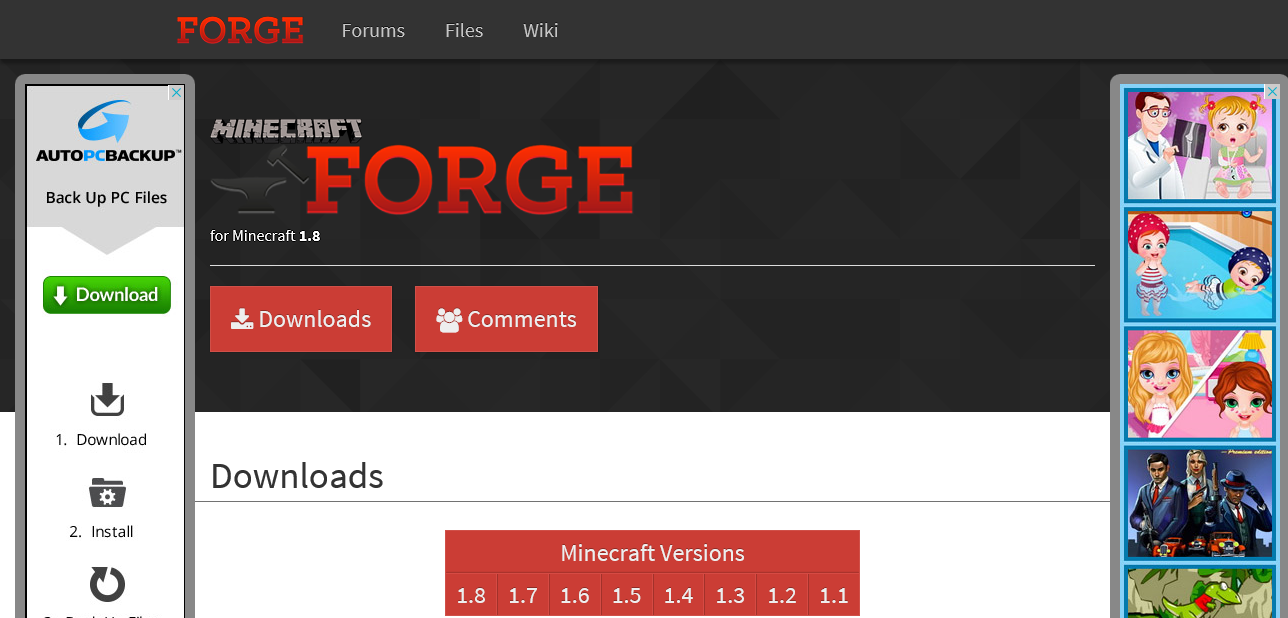
Task: Open the Files page
Action: click(464, 30)
